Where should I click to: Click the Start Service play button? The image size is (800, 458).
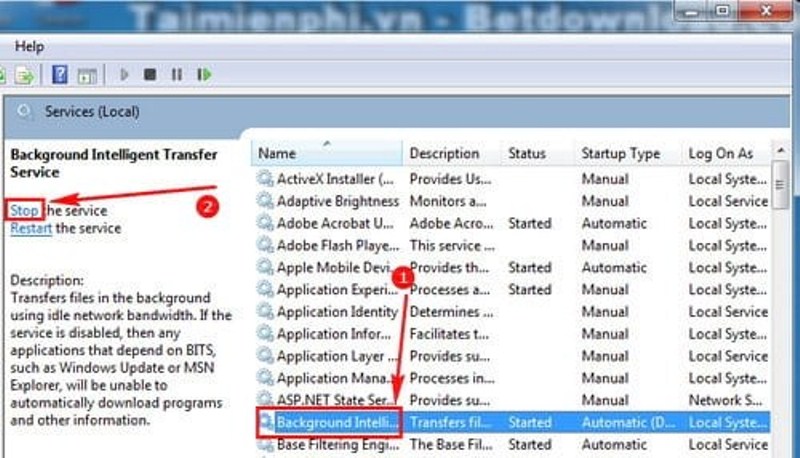click(124, 75)
